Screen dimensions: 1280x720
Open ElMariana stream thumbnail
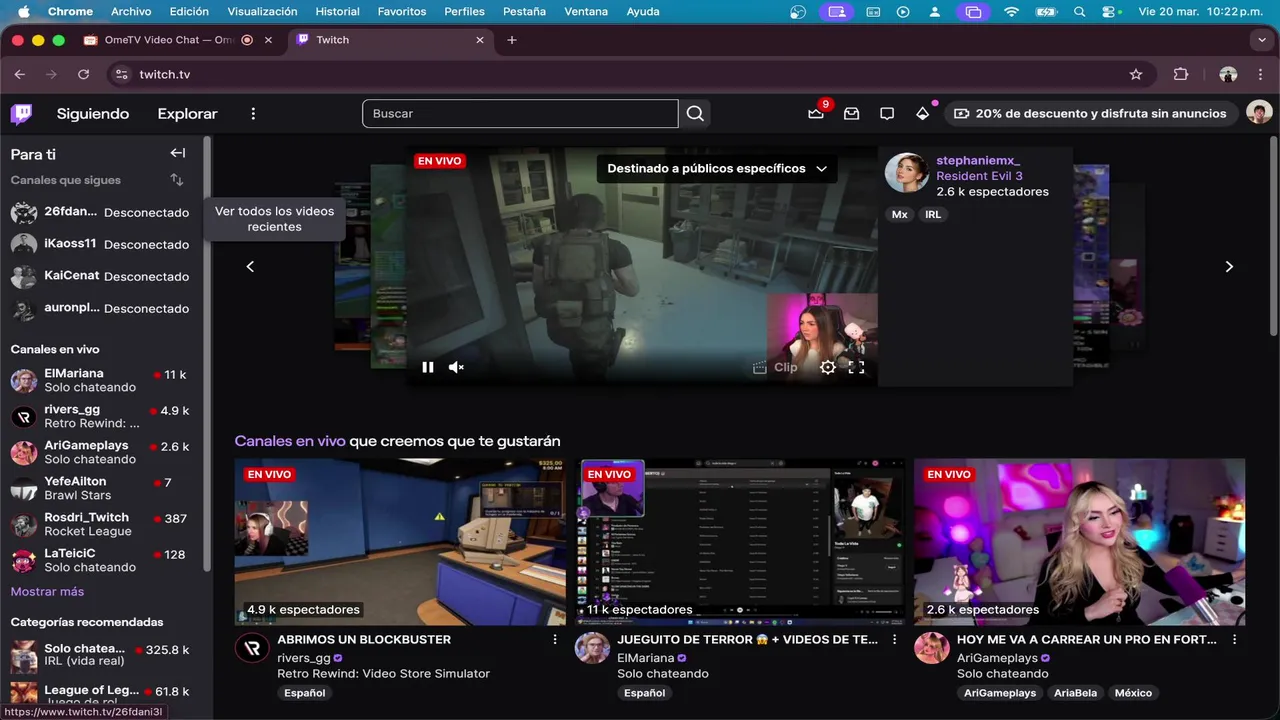[x=742, y=542]
